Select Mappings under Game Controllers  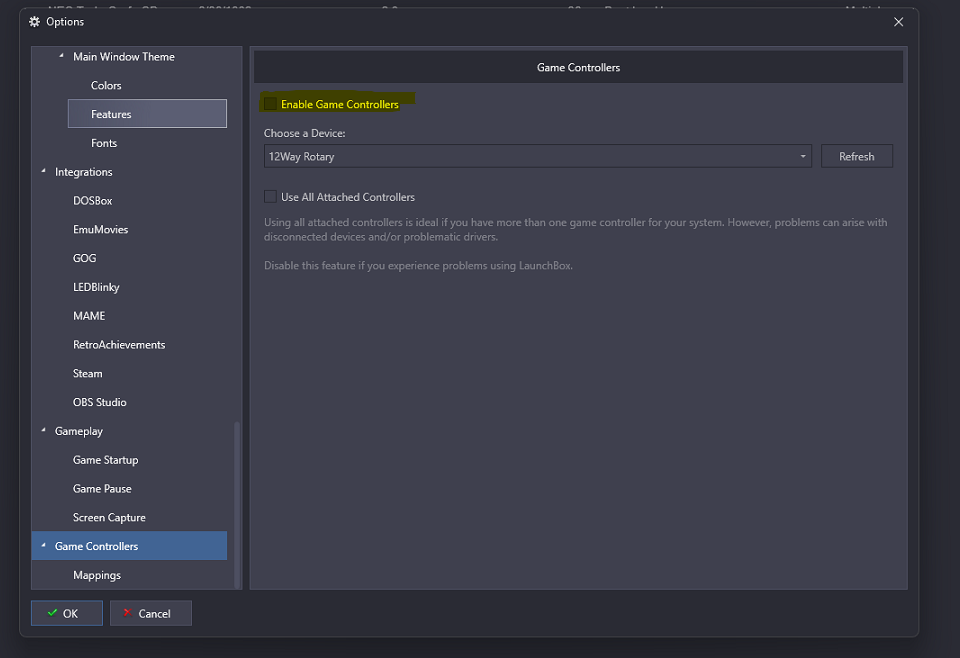coord(97,575)
